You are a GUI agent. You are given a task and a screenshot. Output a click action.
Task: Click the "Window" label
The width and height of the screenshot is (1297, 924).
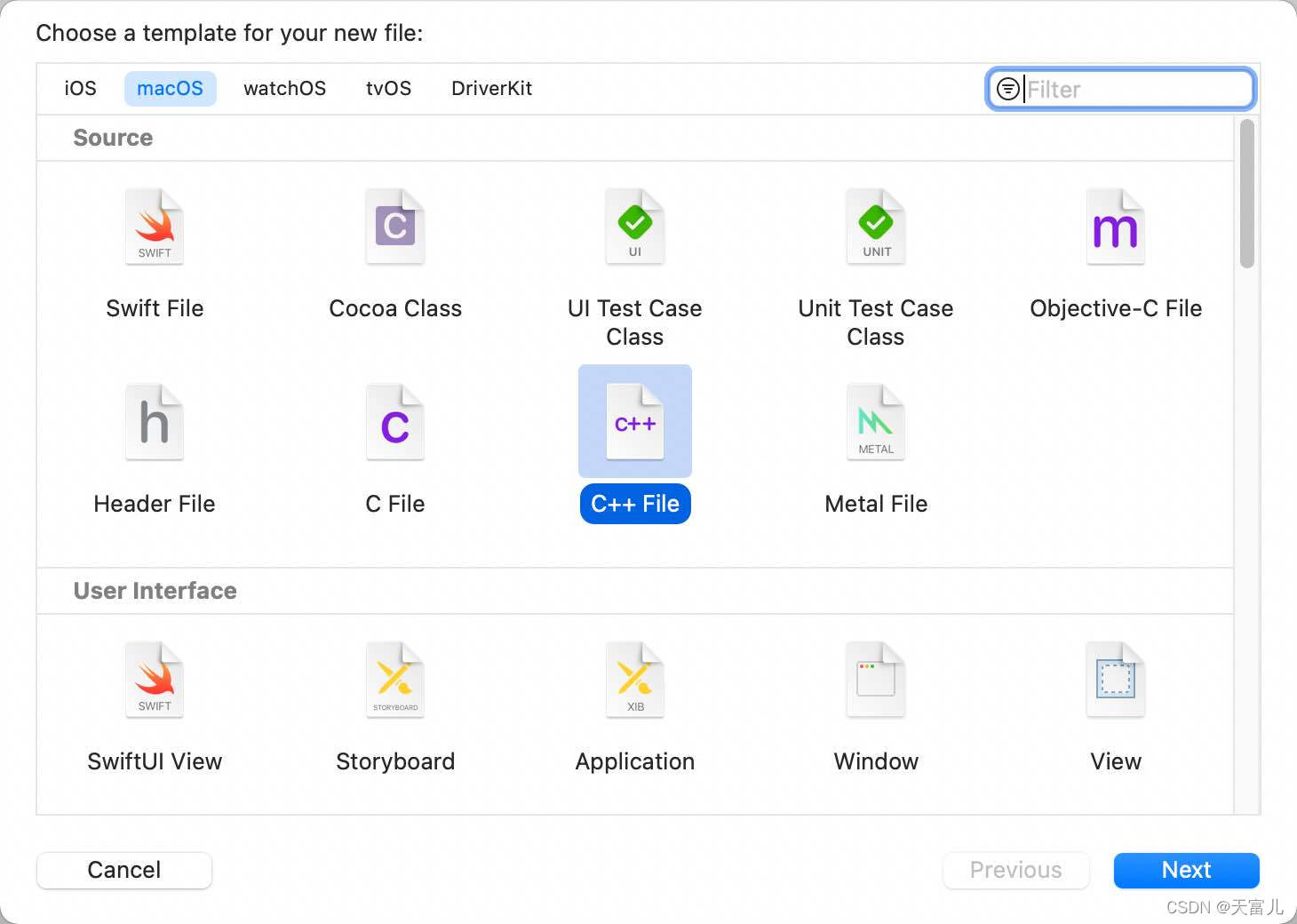pyautogui.click(x=876, y=761)
